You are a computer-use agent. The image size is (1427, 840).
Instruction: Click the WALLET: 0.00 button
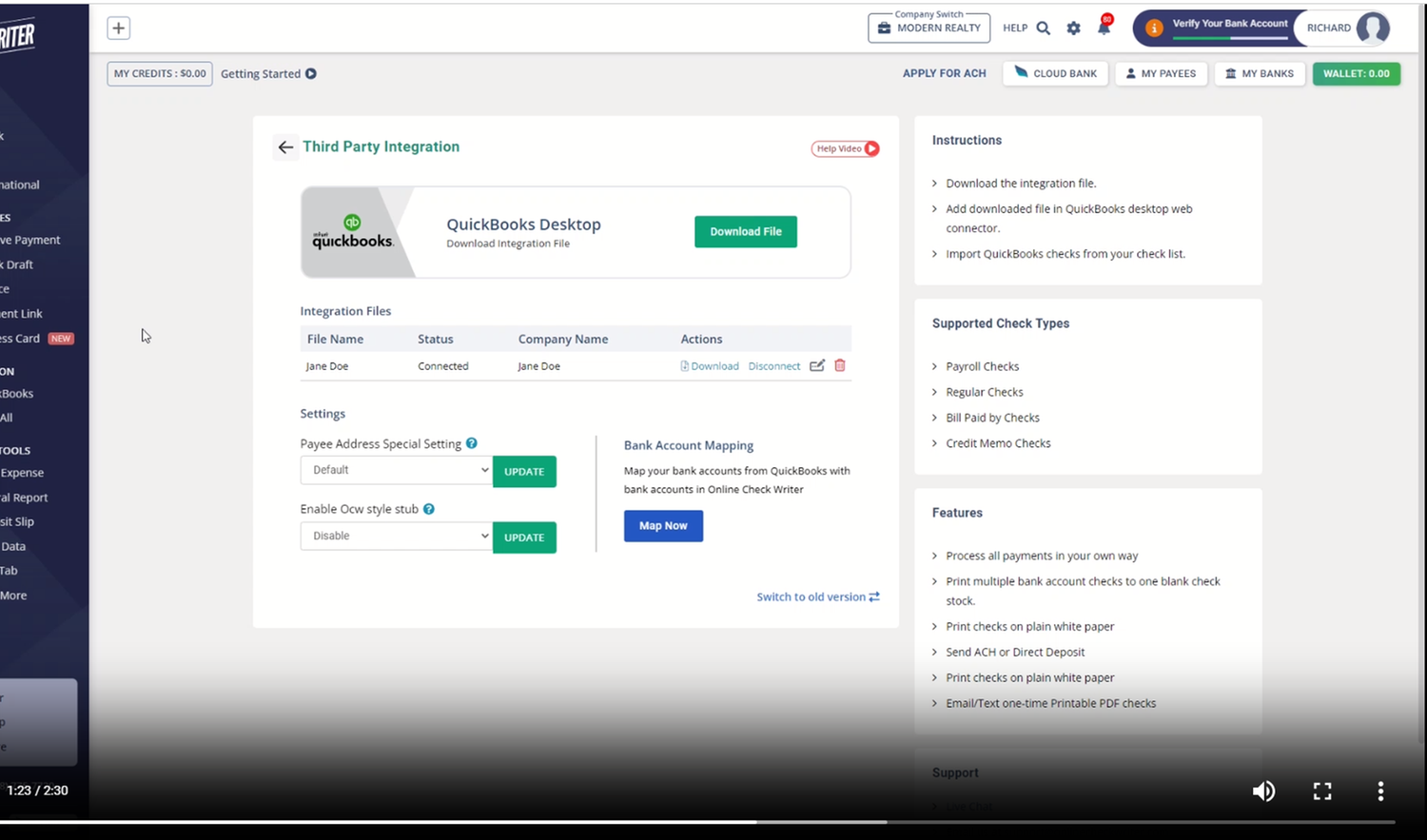(x=1357, y=73)
